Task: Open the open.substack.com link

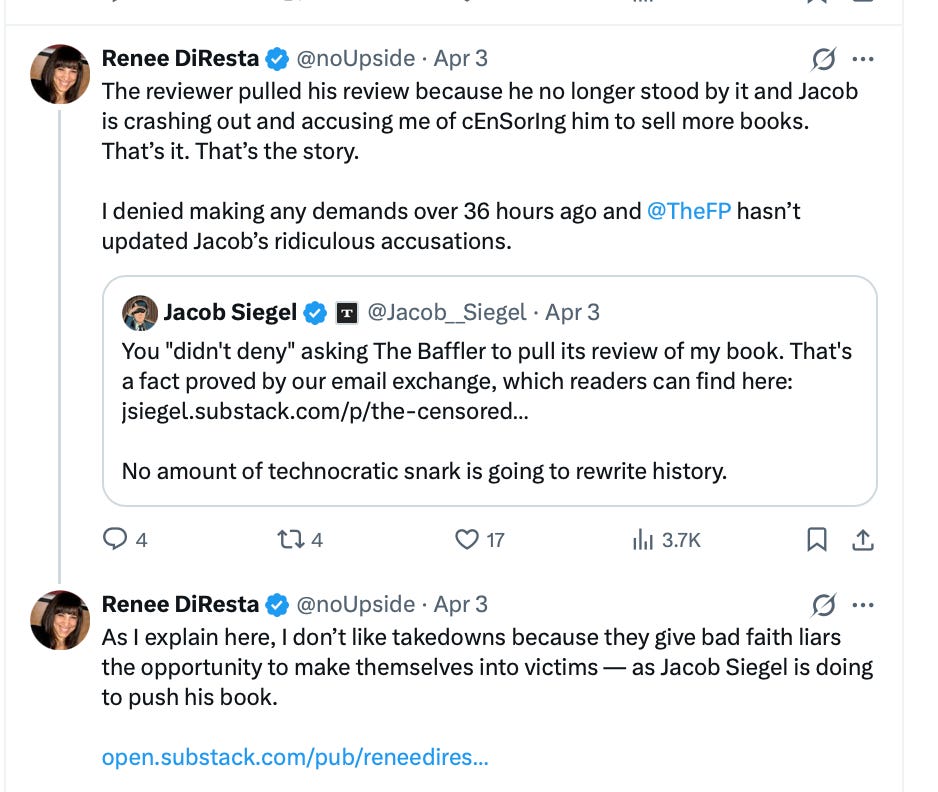Action: pyautogui.click(x=295, y=757)
